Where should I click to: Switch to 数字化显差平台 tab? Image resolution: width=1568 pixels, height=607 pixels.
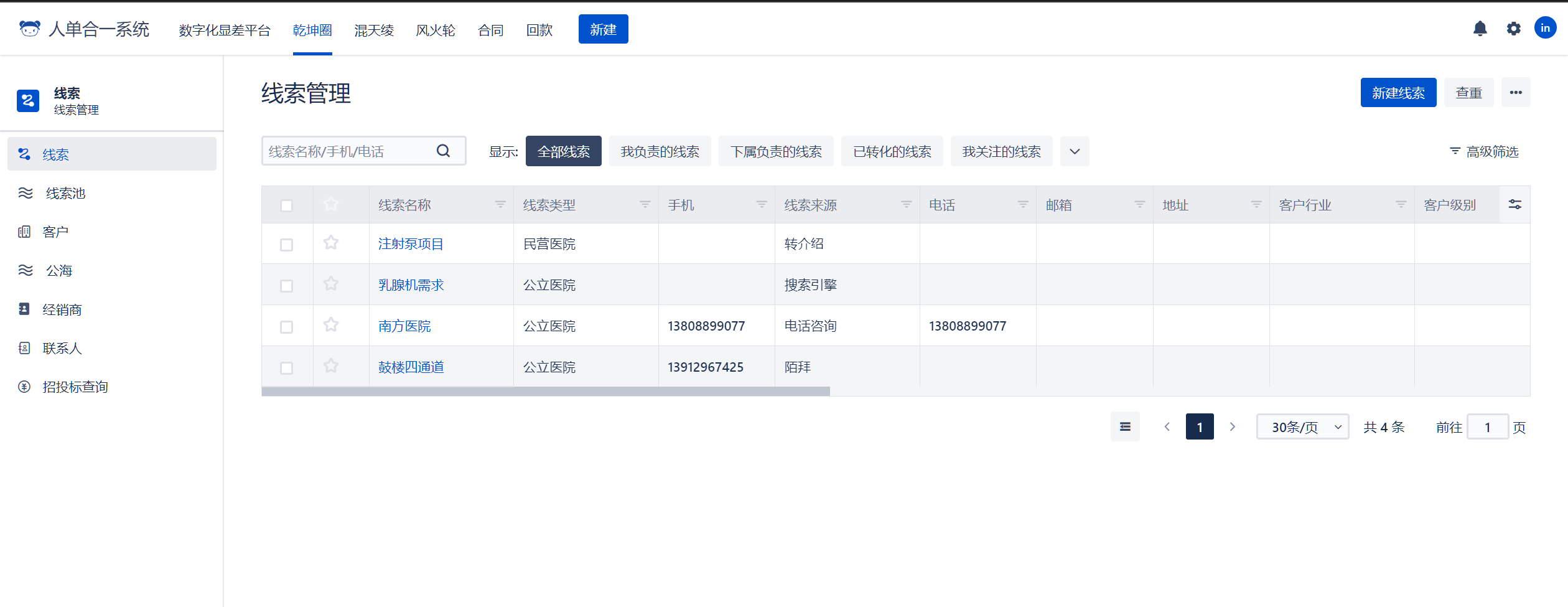coord(225,30)
